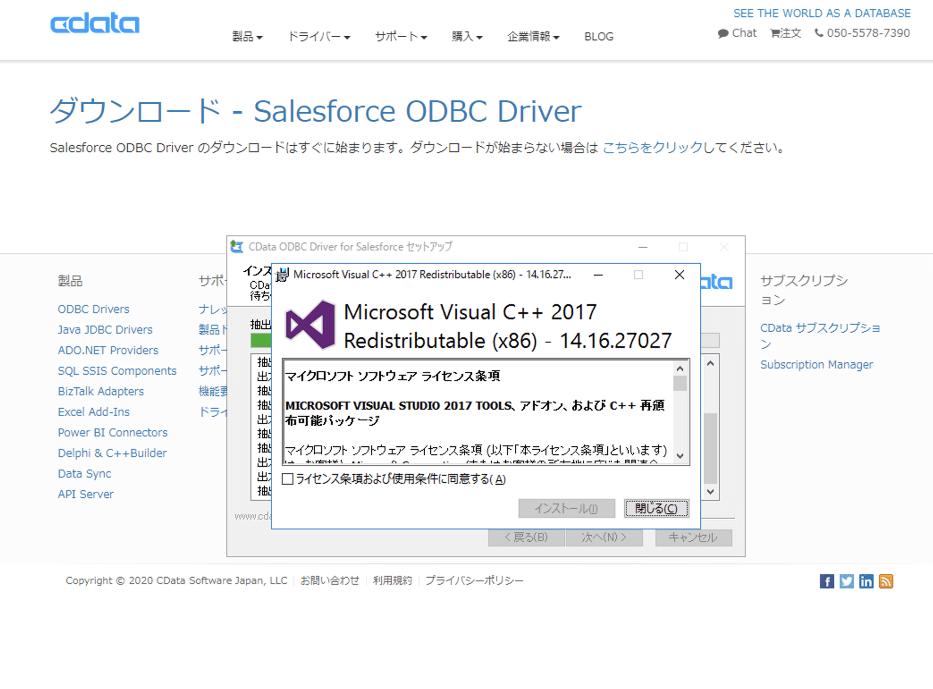The width and height of the screenshot is (933, 689).
Task: Open the LinkedIn icon in footer
Action: 866,581
